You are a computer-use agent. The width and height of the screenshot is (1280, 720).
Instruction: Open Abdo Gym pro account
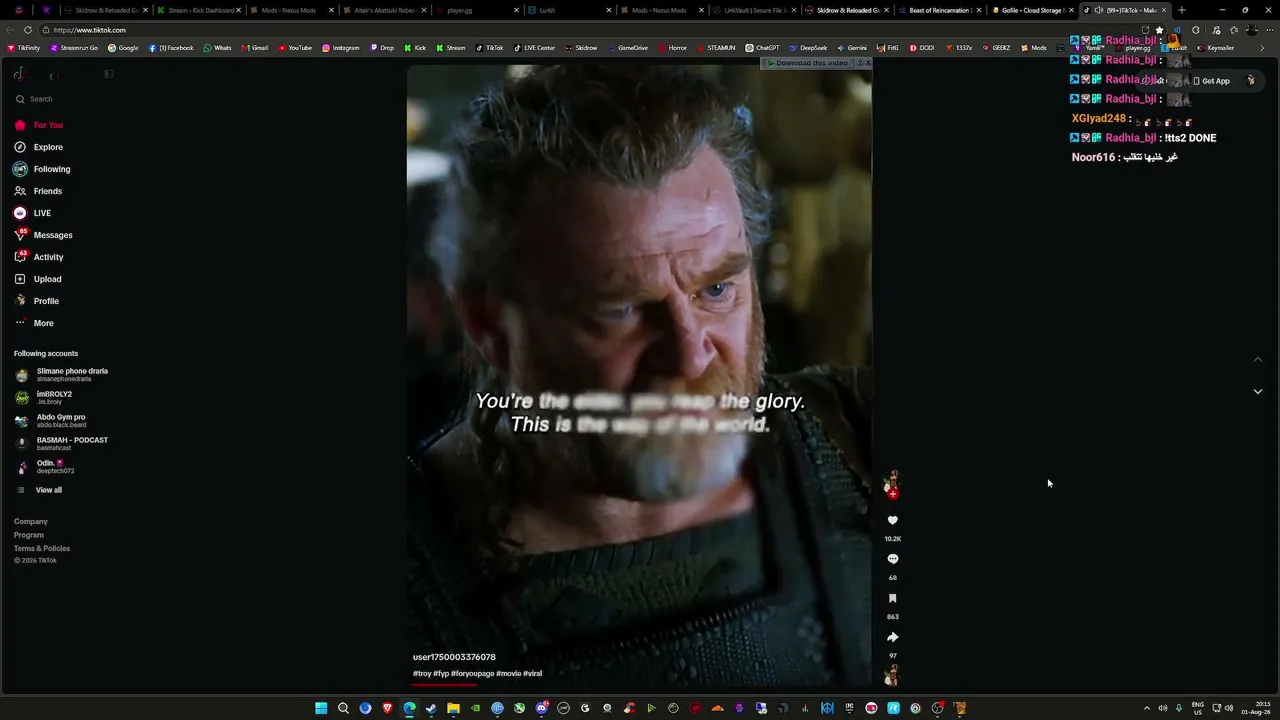(51, 421)
